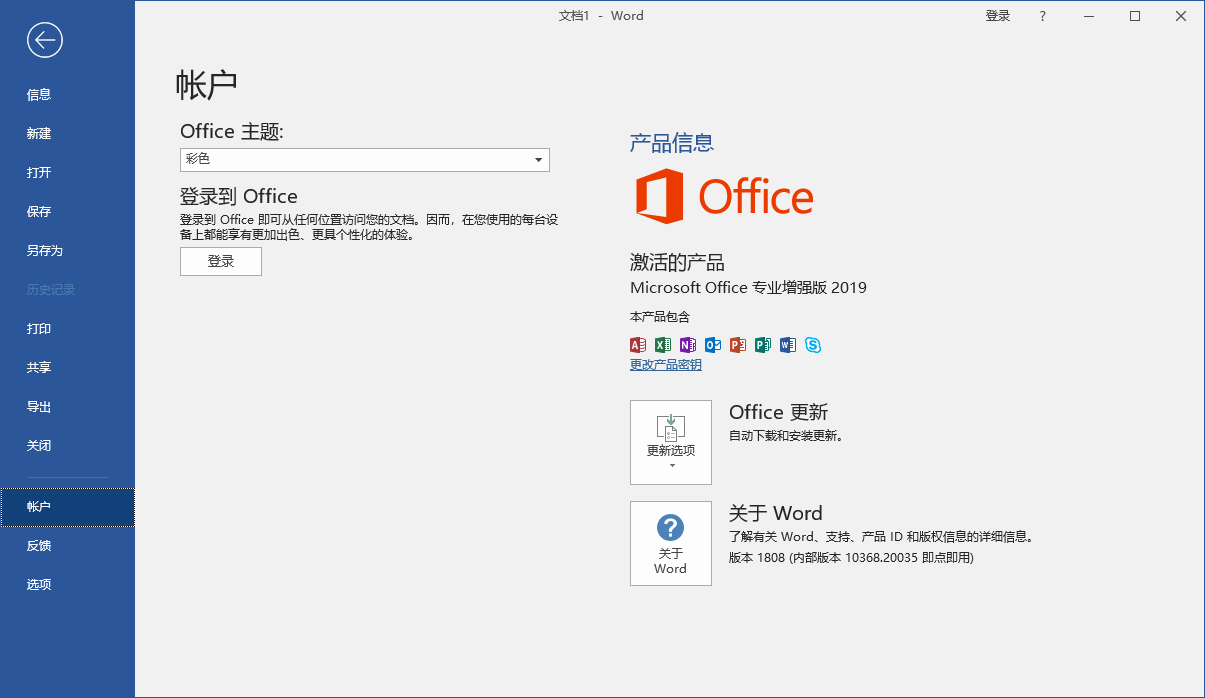This screenshot has height=698, width=1205.
Task: Open the 更新选项 options
Action: coord(671,442)
